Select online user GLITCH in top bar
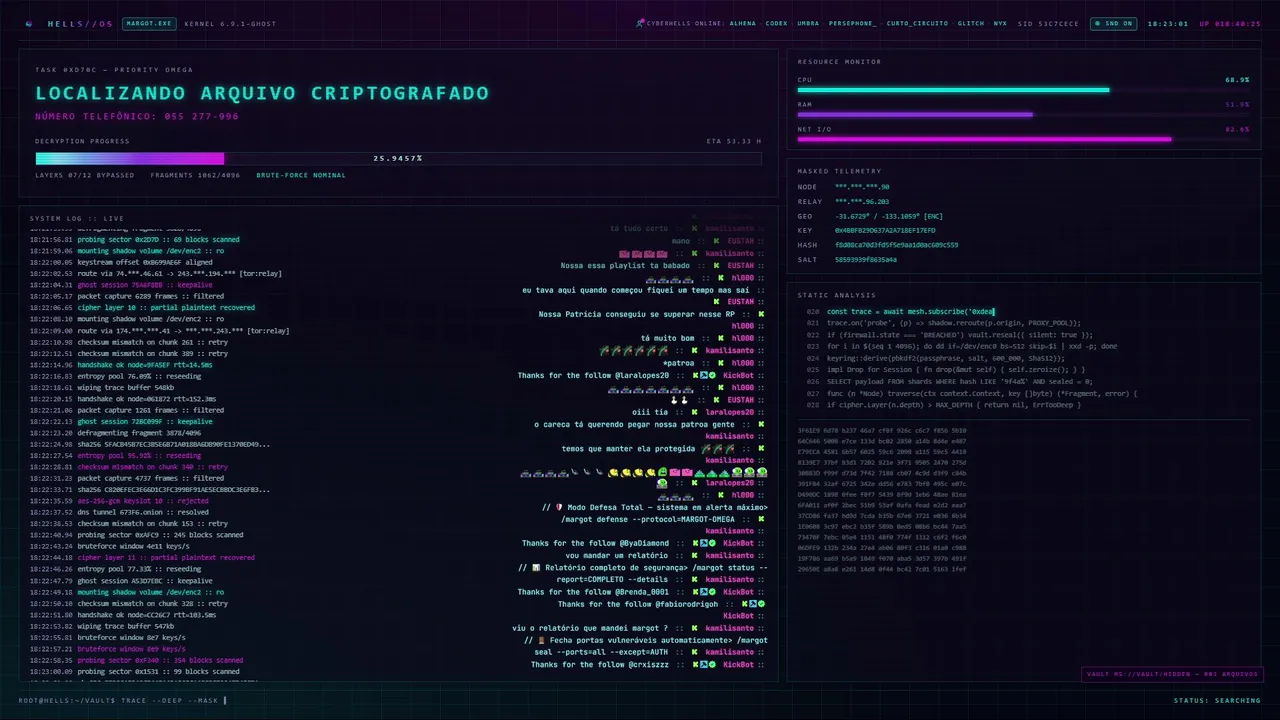This screenshot has width=1280, height=720. (x=971, y=23)
